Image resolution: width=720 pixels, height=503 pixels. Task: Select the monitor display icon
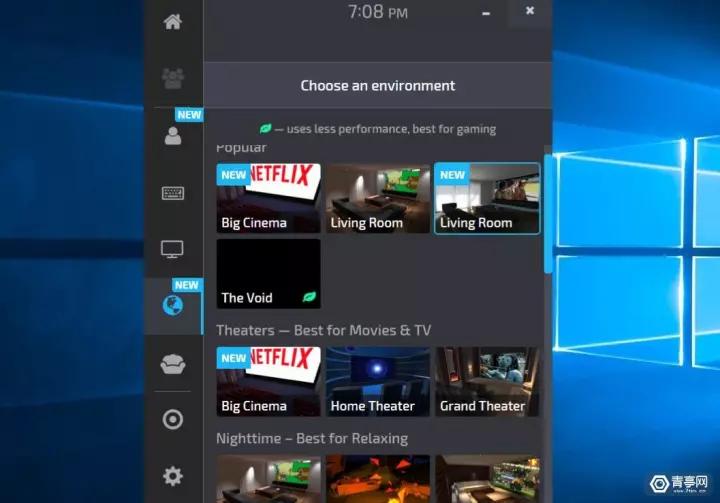[x=172, y=249]
